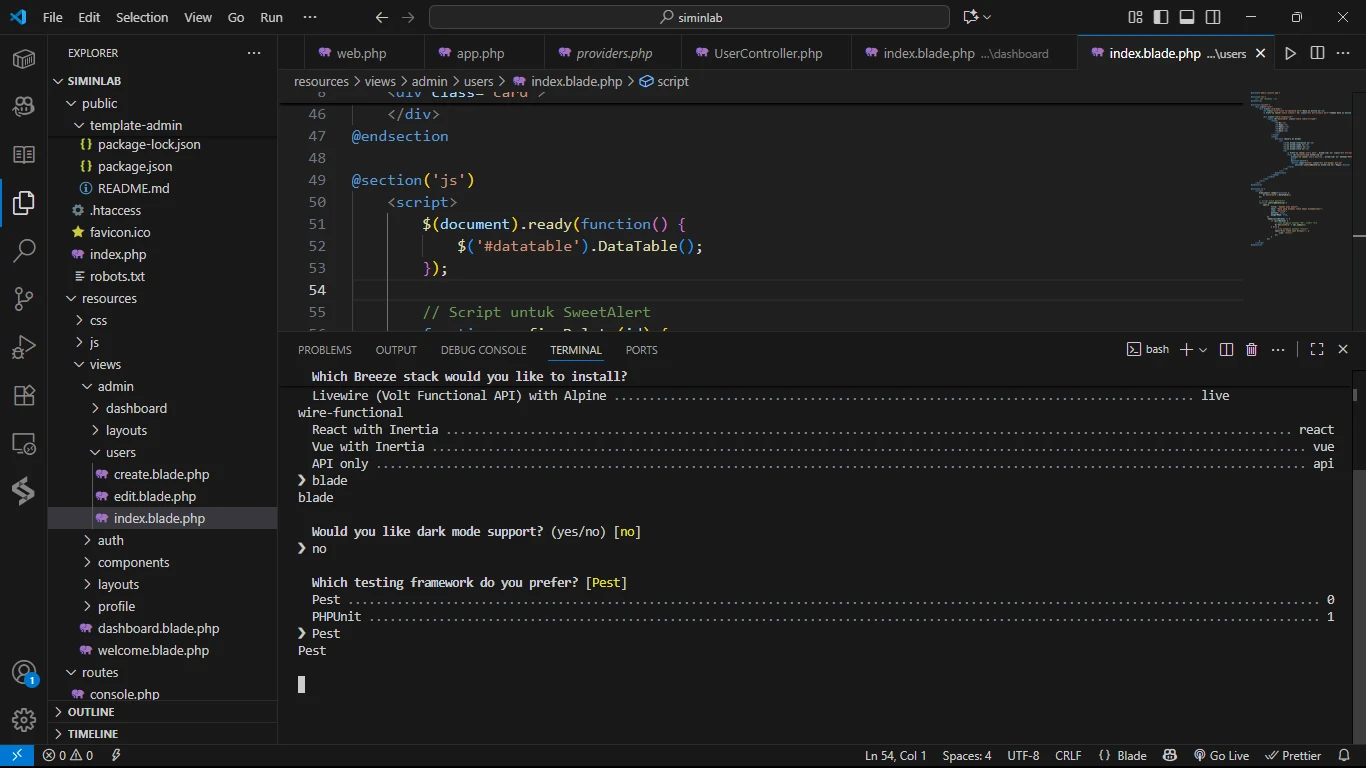Toggle the secondary side bar visibility

click(1213, 17)
